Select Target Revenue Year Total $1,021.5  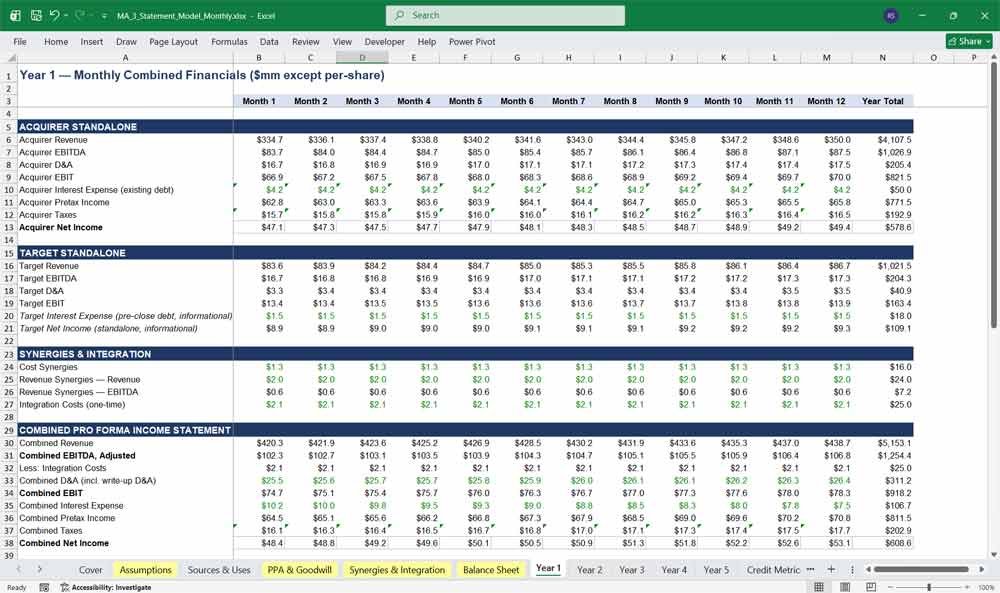[883, 266]
